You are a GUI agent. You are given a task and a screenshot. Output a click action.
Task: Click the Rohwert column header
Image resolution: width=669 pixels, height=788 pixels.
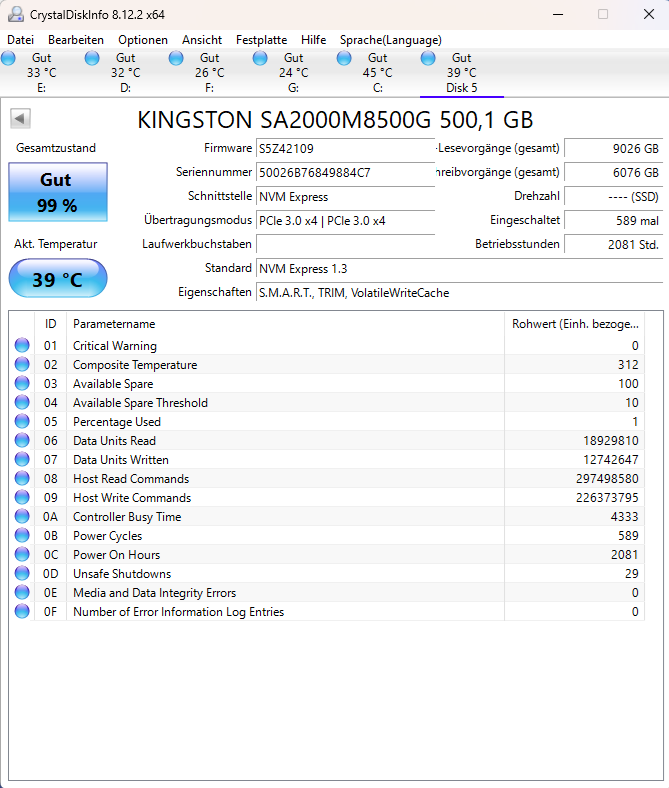(575, 324)
